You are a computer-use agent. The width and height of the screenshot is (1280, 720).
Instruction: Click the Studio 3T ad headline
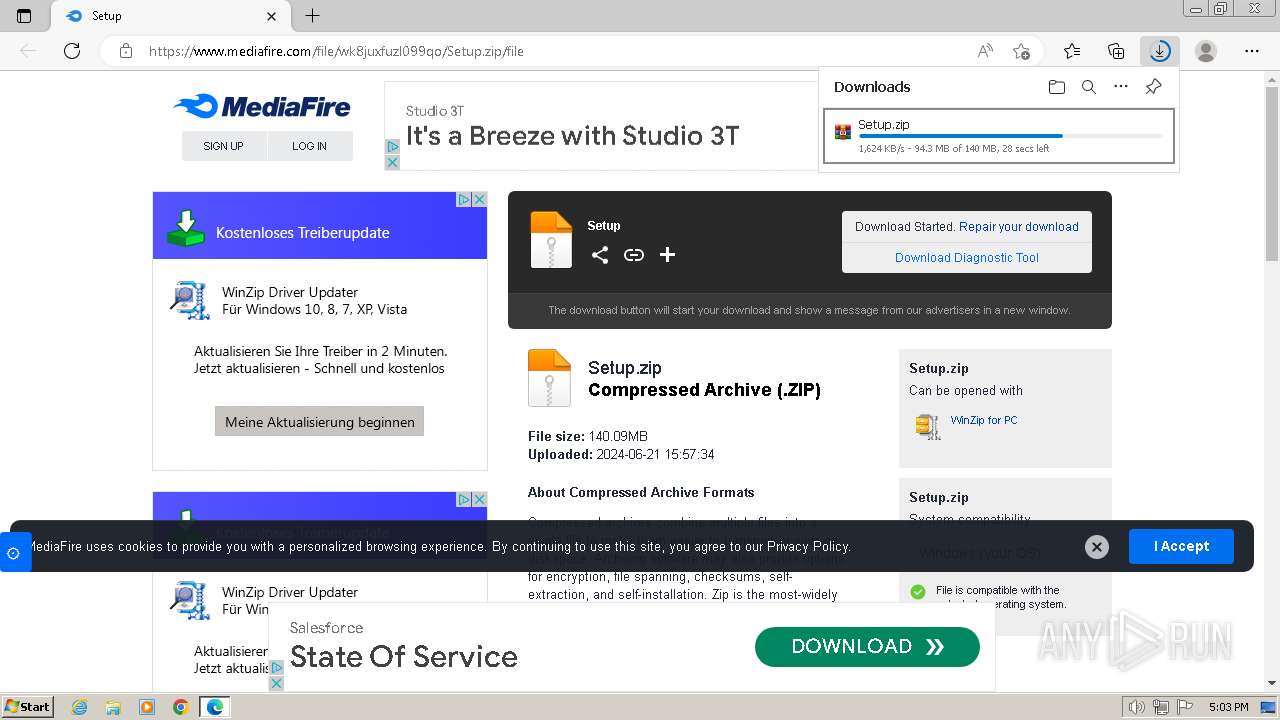point(572,136)
